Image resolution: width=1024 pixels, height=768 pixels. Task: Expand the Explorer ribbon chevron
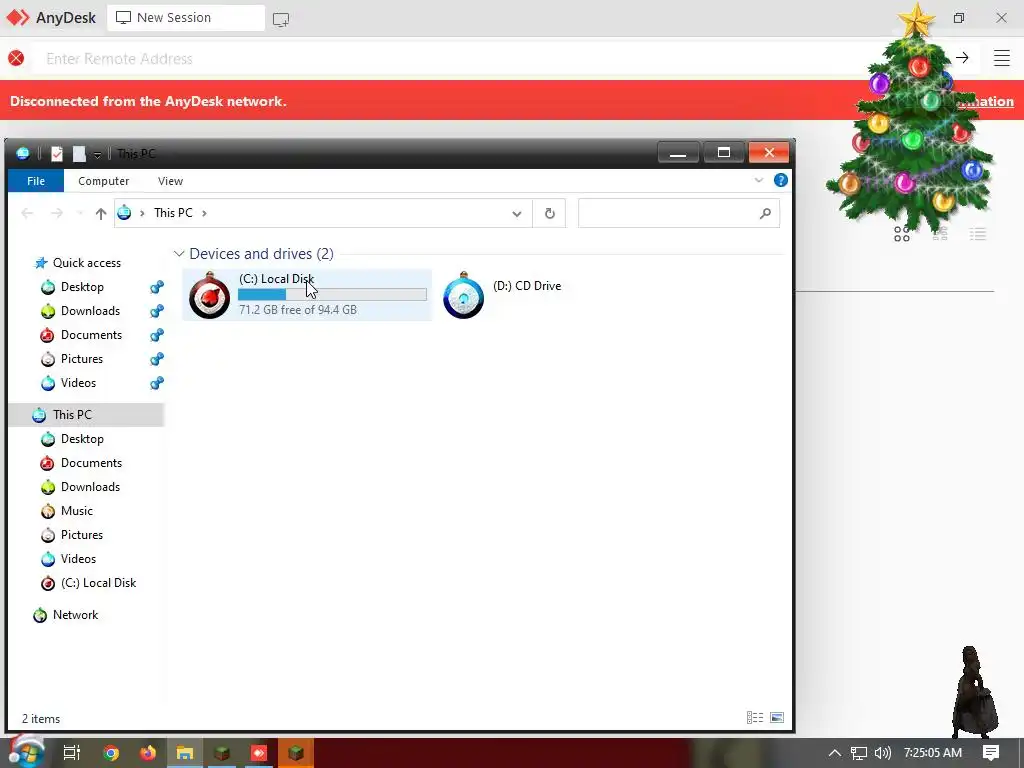(759, 180)
